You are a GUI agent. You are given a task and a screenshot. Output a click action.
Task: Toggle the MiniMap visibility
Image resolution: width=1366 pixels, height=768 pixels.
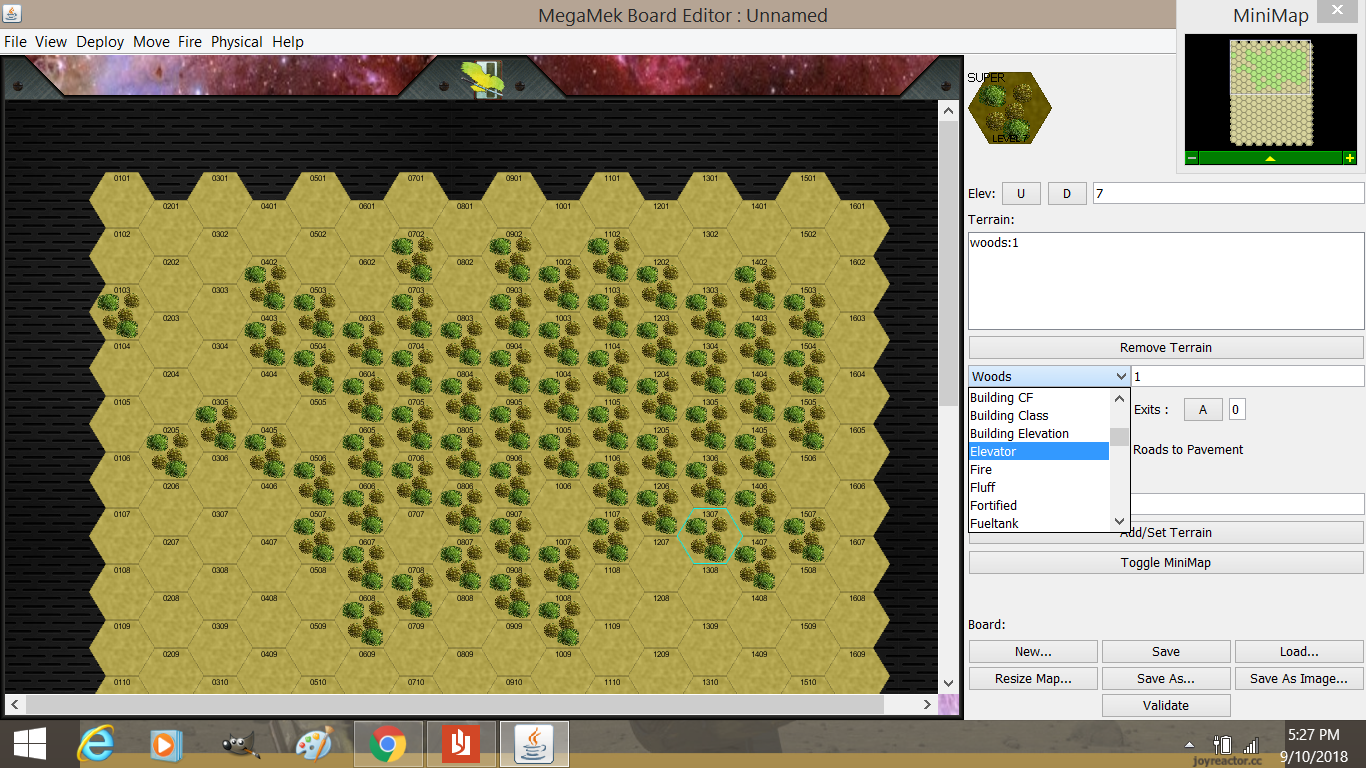pos(1165,561)
